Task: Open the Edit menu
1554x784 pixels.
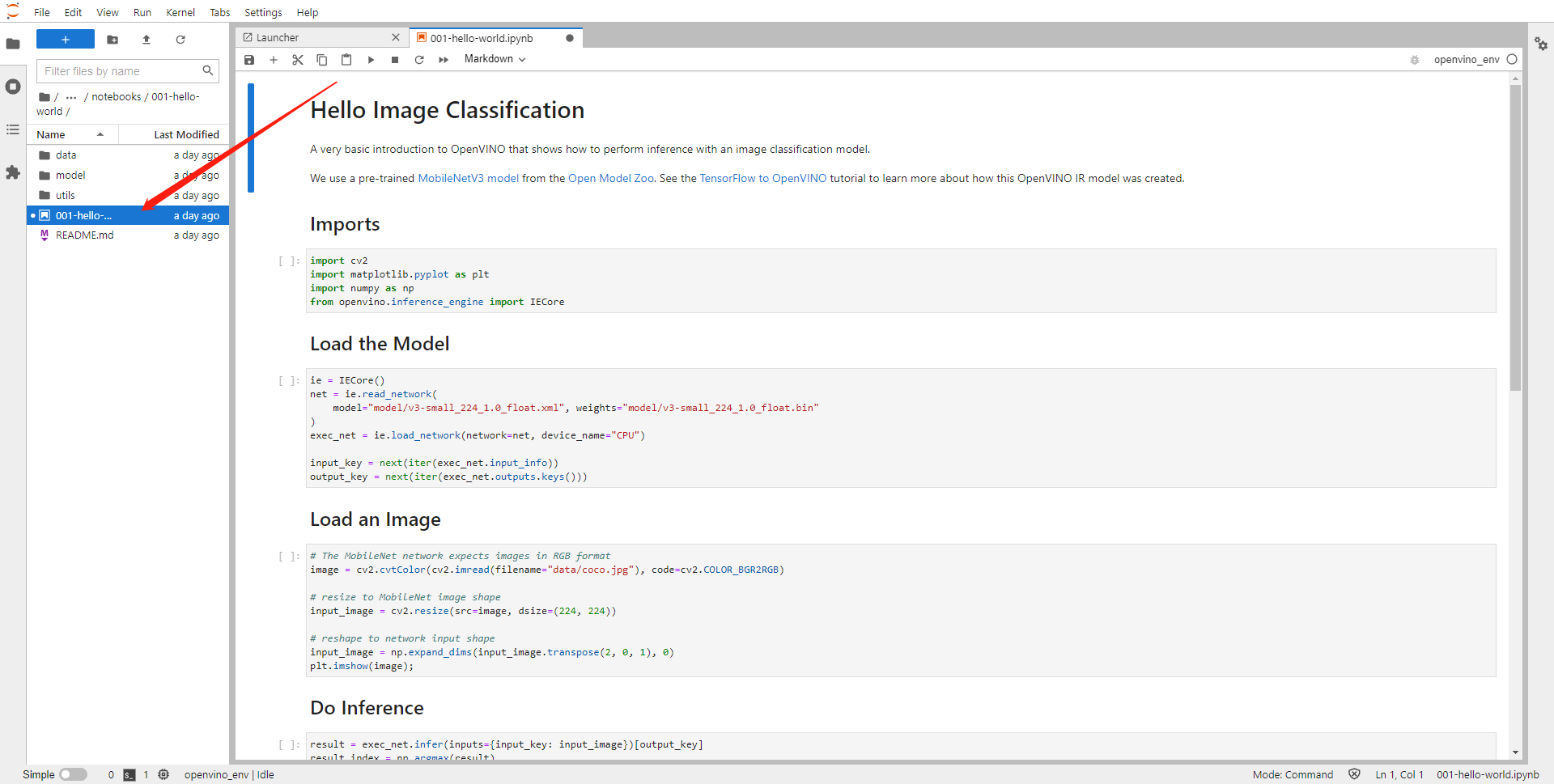Action: pos(73,12)
